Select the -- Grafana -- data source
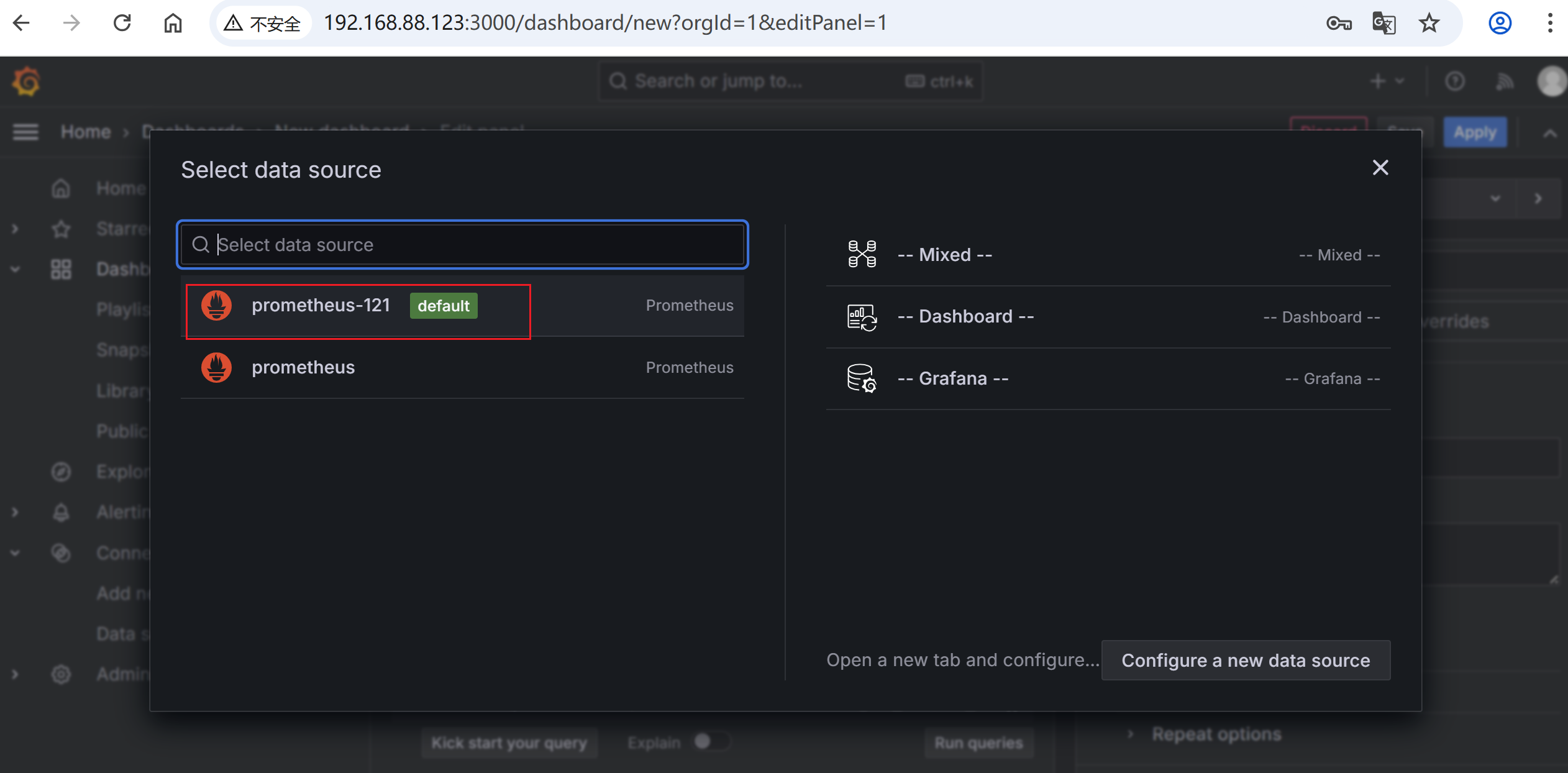 [x=1108, y=378]
